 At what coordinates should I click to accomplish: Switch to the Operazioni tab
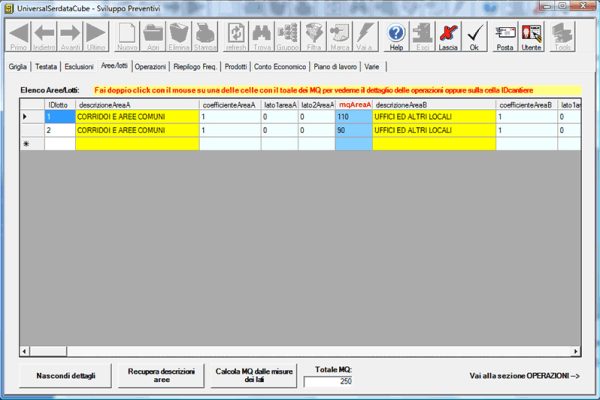click(x=150, y=66)
